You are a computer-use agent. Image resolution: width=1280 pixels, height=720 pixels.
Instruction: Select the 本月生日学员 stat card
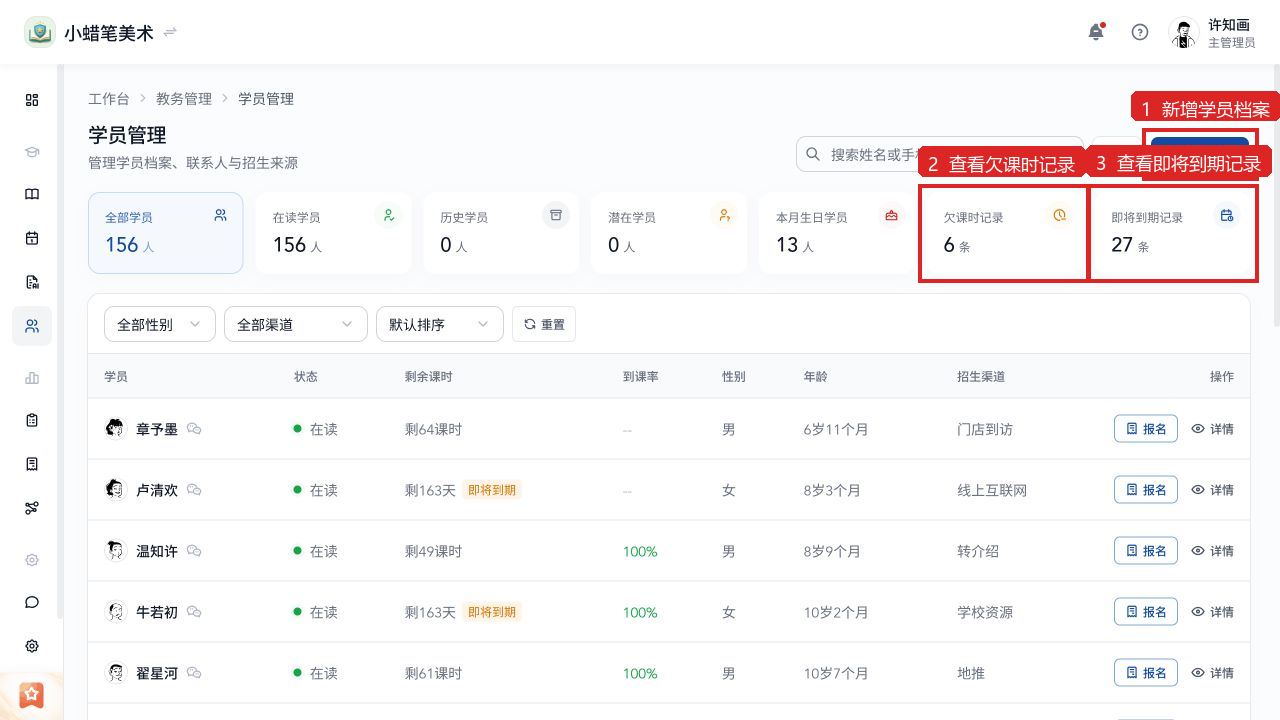[x=837, y=233]
